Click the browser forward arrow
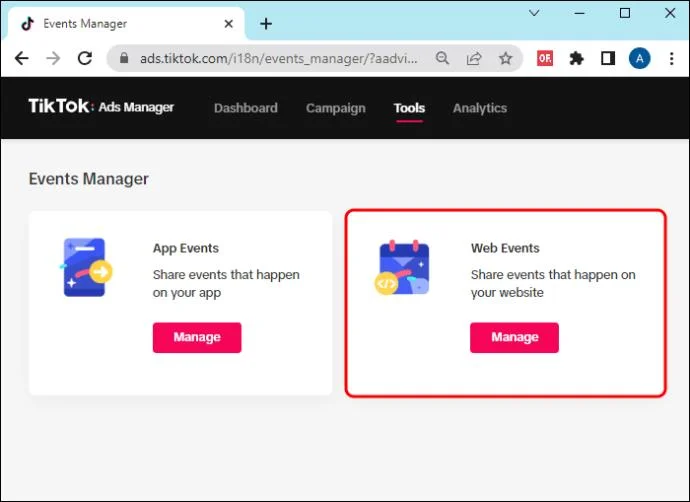 pyautogui.click(x=53, y=58)
